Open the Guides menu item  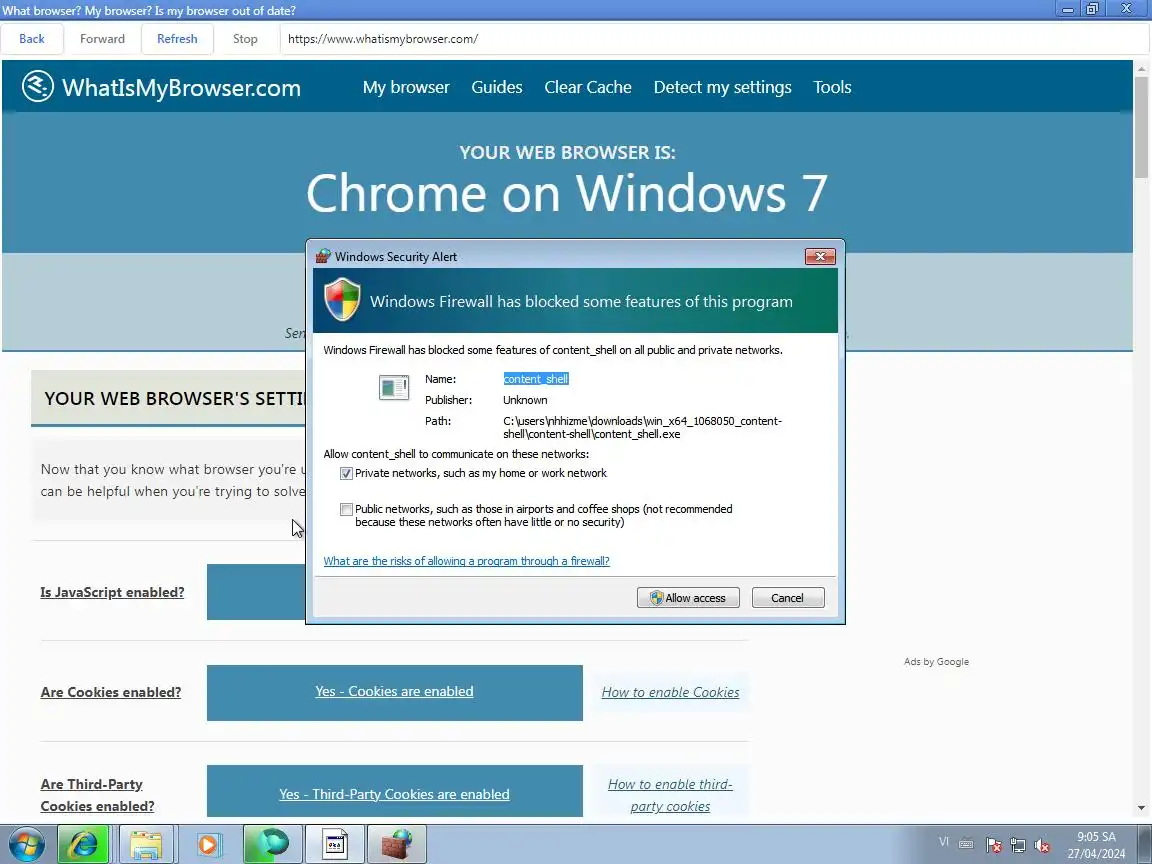pyautogui.click(x=497, y=87)
